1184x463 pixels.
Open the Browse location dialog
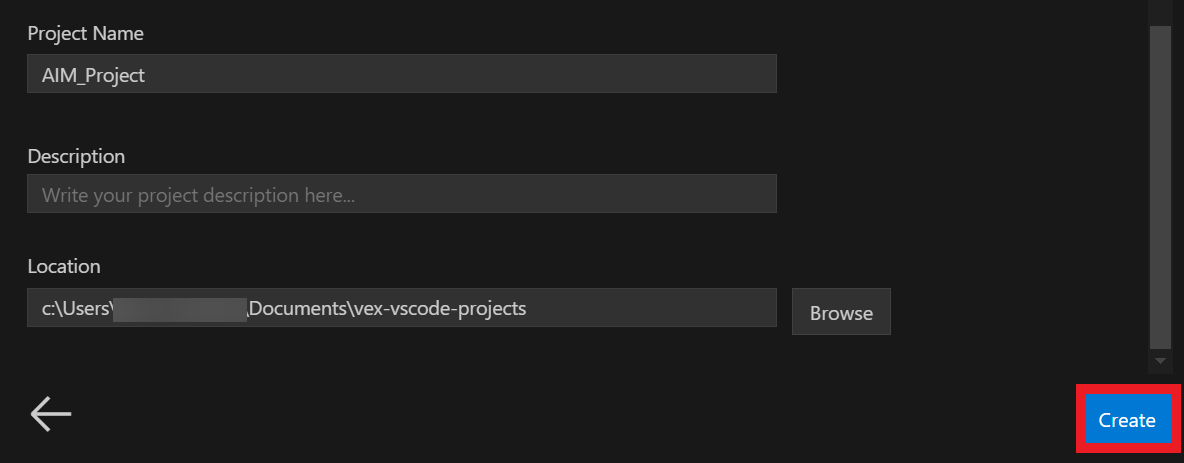pyautogui.click(x=841, y=312)
